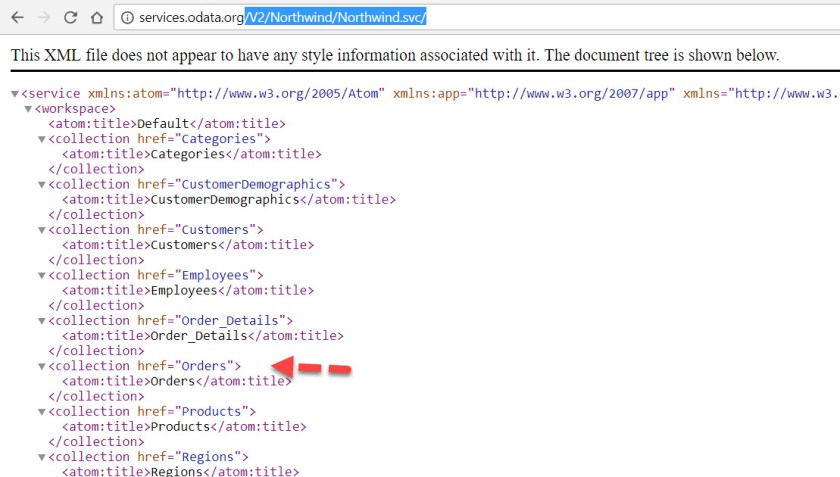840x477 pixels.
Task: Collapse the root service element
Action: (15, 94)
